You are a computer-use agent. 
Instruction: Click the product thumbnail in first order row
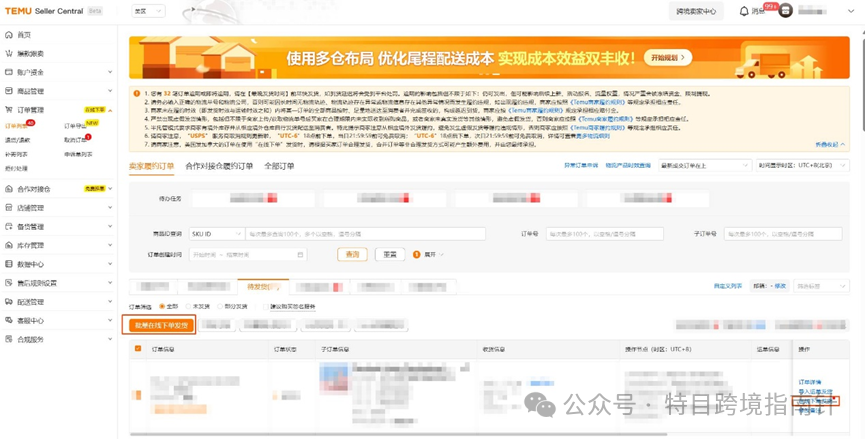coord(333,377)
